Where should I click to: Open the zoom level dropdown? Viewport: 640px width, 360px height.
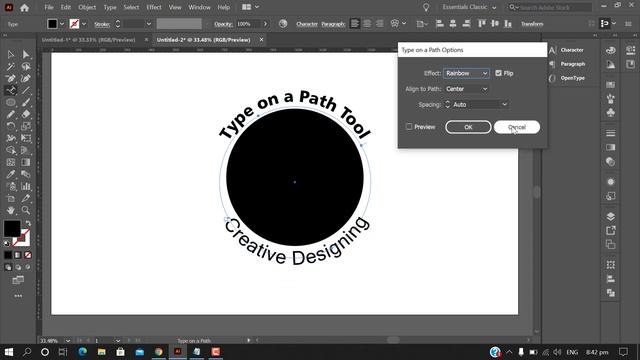click(68, 340)
